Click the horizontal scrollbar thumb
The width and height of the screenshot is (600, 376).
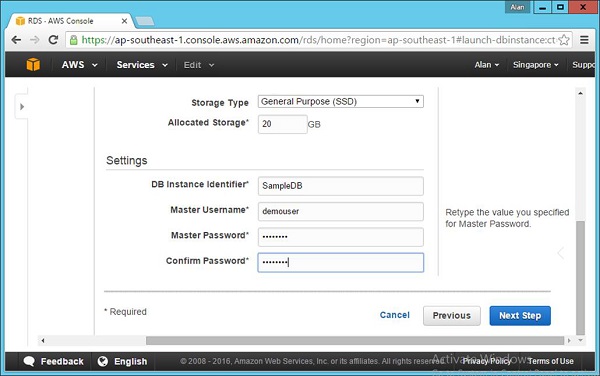pos(355,340)
